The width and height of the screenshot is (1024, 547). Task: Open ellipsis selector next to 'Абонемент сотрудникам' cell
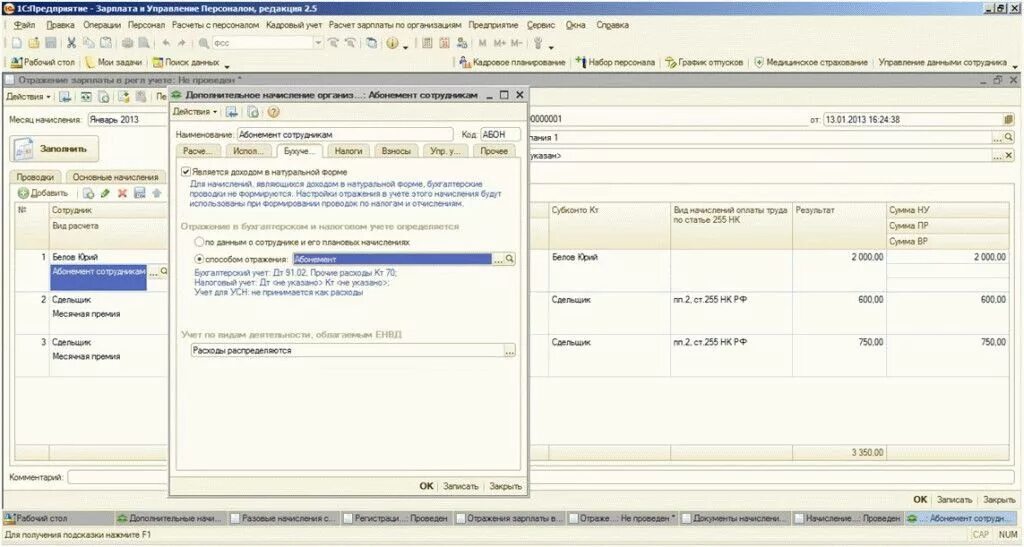153,272
